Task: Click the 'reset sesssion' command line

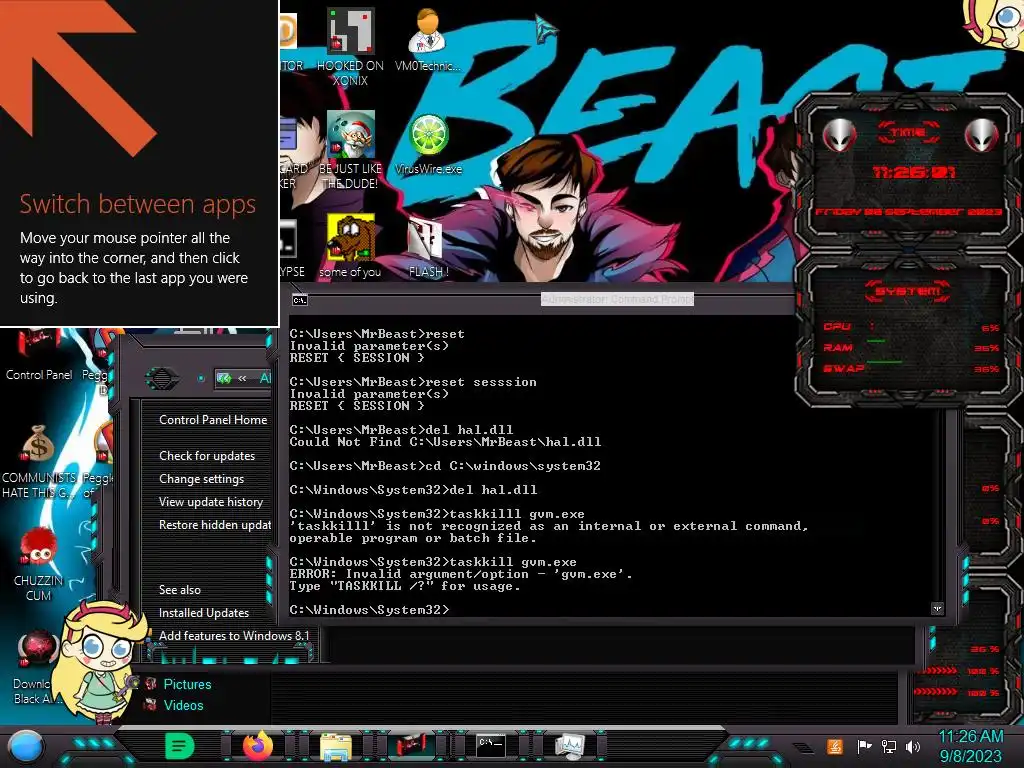Action: coord(413,382)
